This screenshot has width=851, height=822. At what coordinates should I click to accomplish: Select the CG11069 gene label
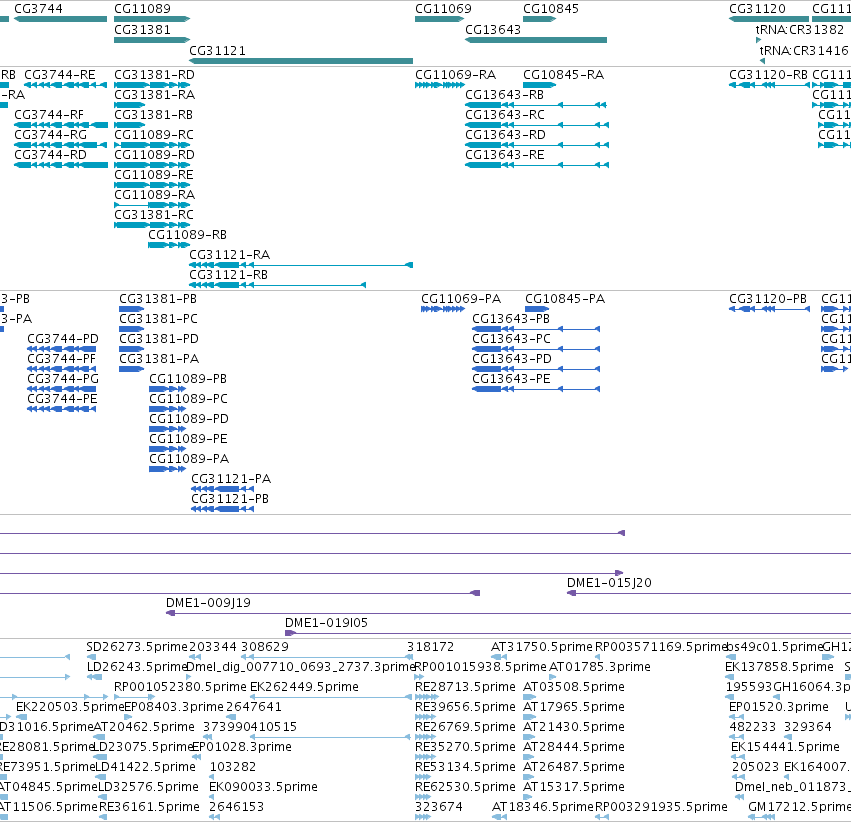(443, 9)
